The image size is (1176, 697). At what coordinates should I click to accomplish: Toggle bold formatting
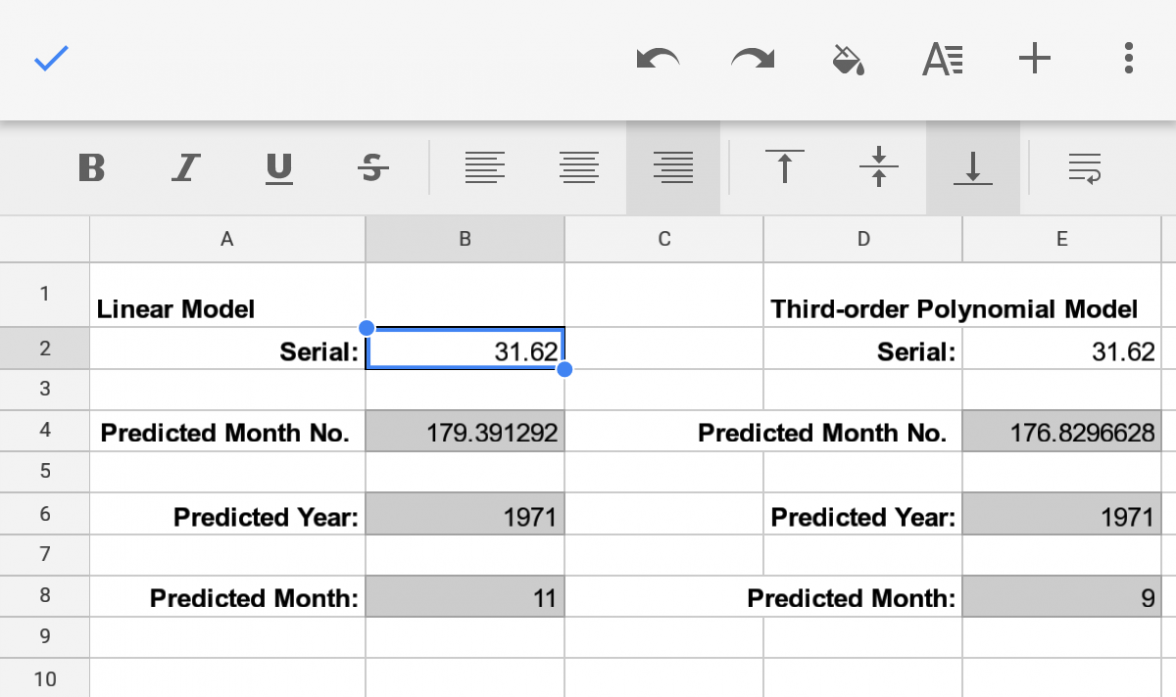coord(92,168)
